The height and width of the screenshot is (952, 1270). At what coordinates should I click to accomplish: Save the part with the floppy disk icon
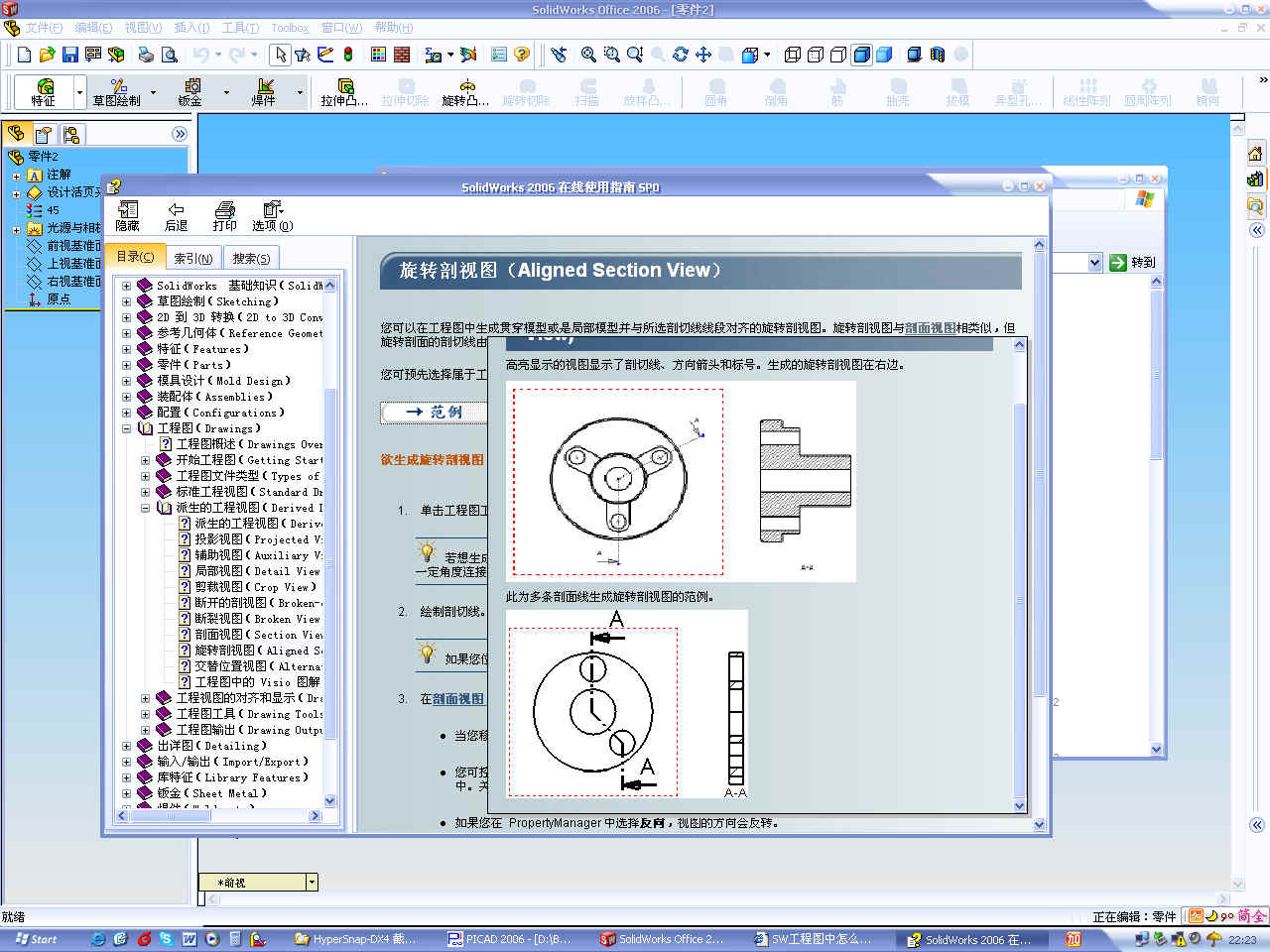(70, 55)
